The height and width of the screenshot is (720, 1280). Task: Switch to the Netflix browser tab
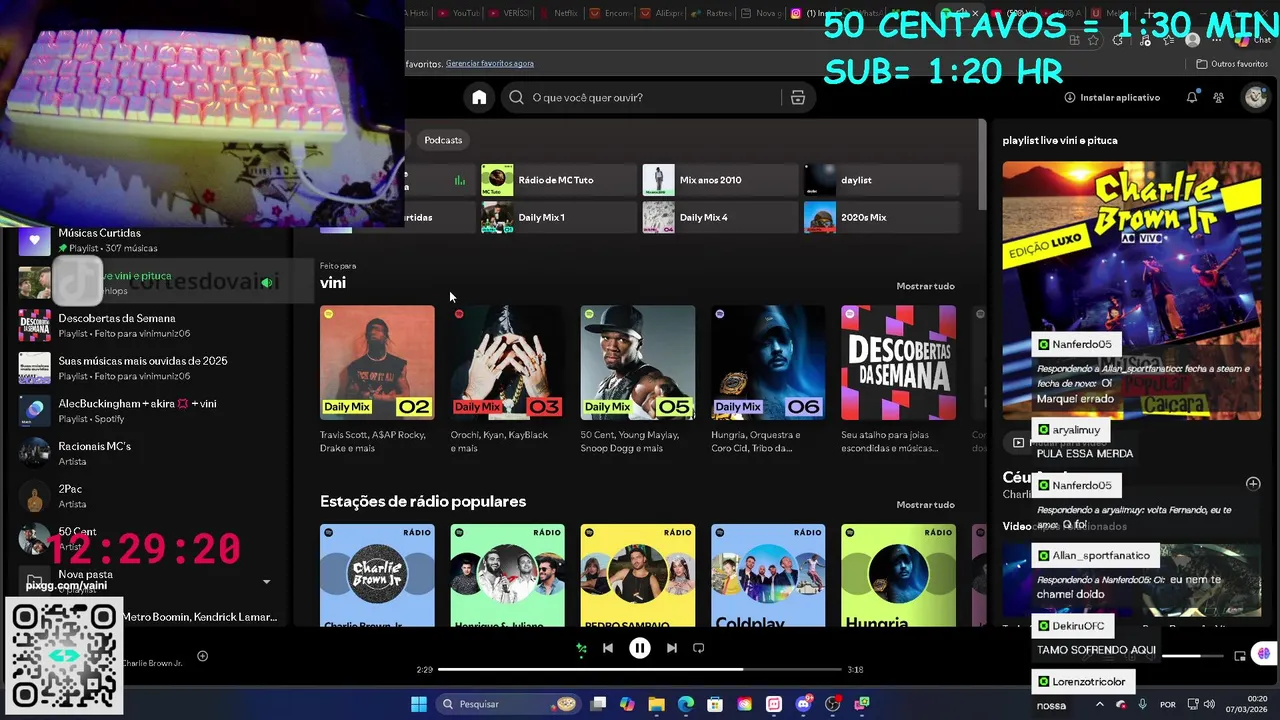pyautogui.click(x=558, y=13)
